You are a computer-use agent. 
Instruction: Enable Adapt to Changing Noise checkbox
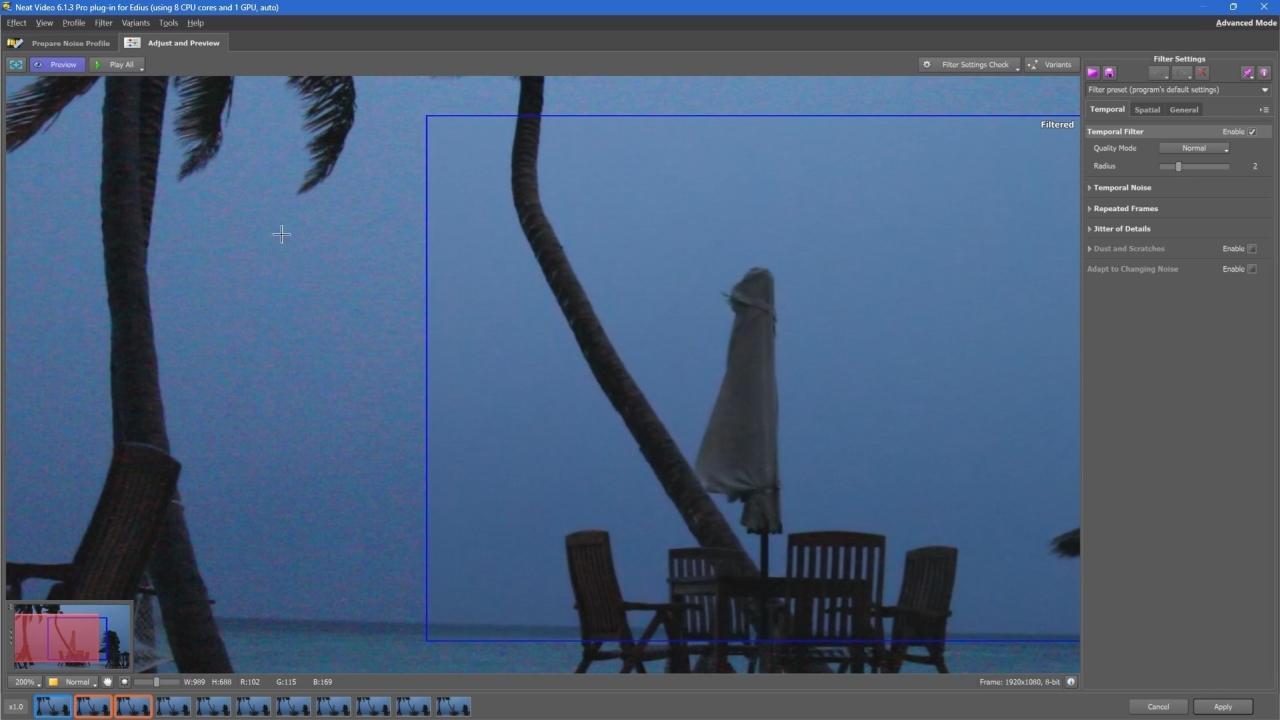1252,269
